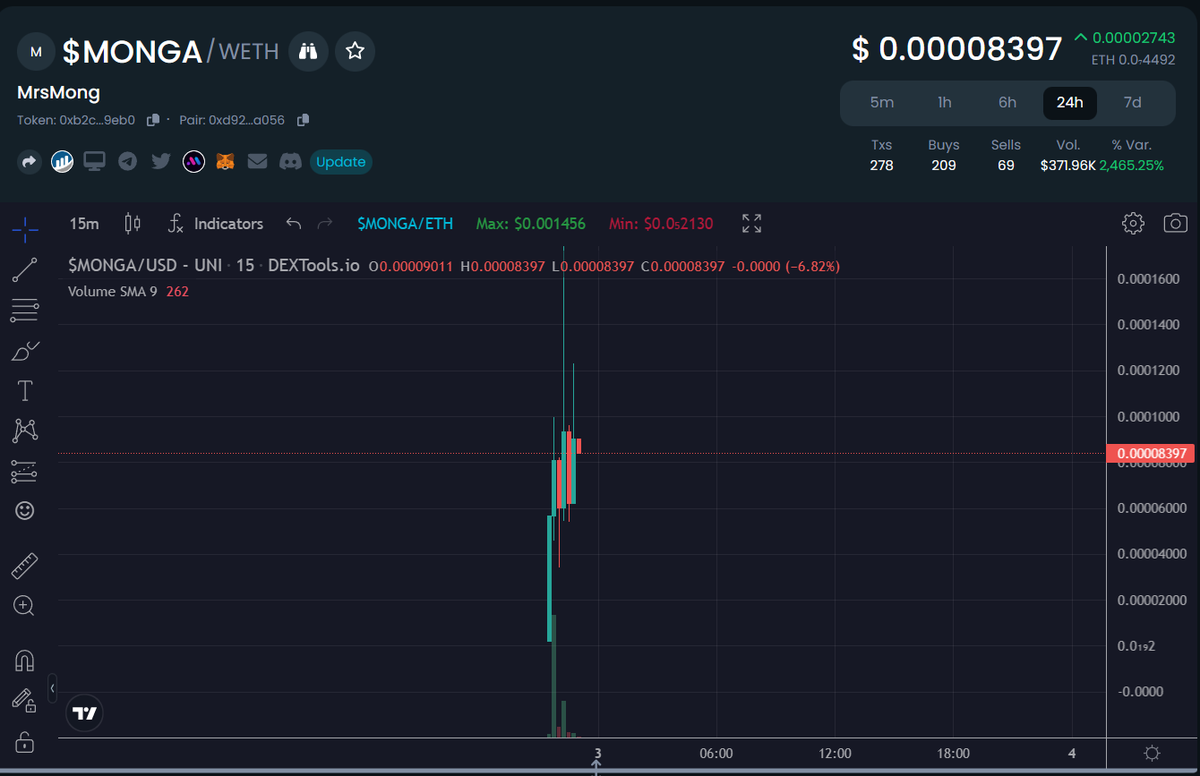The width and height of the screenshot is (1200, 776).
Task: Open the Indicators menu
Action: [215, 223]
